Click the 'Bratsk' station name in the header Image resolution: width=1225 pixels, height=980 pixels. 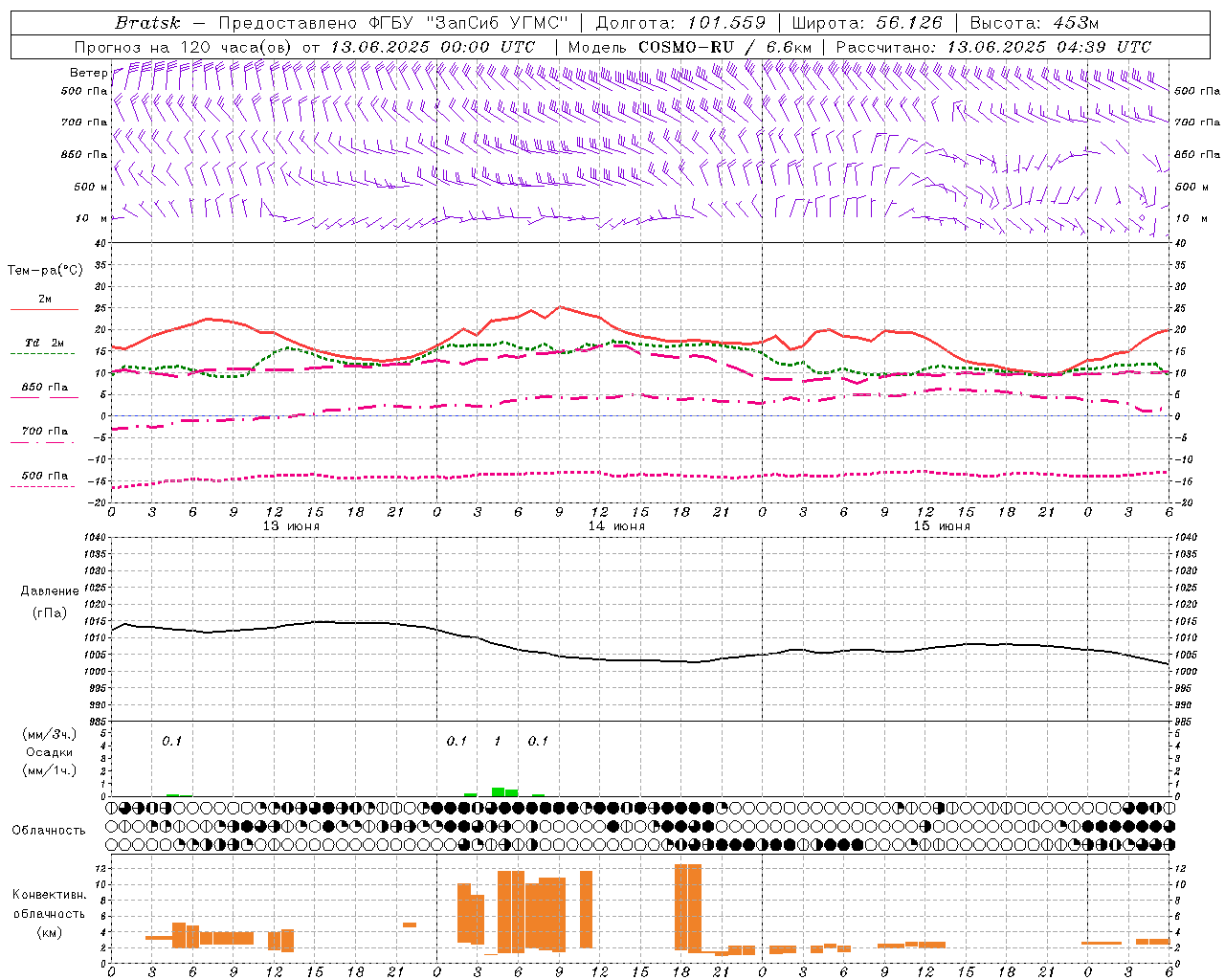(147, 23)
